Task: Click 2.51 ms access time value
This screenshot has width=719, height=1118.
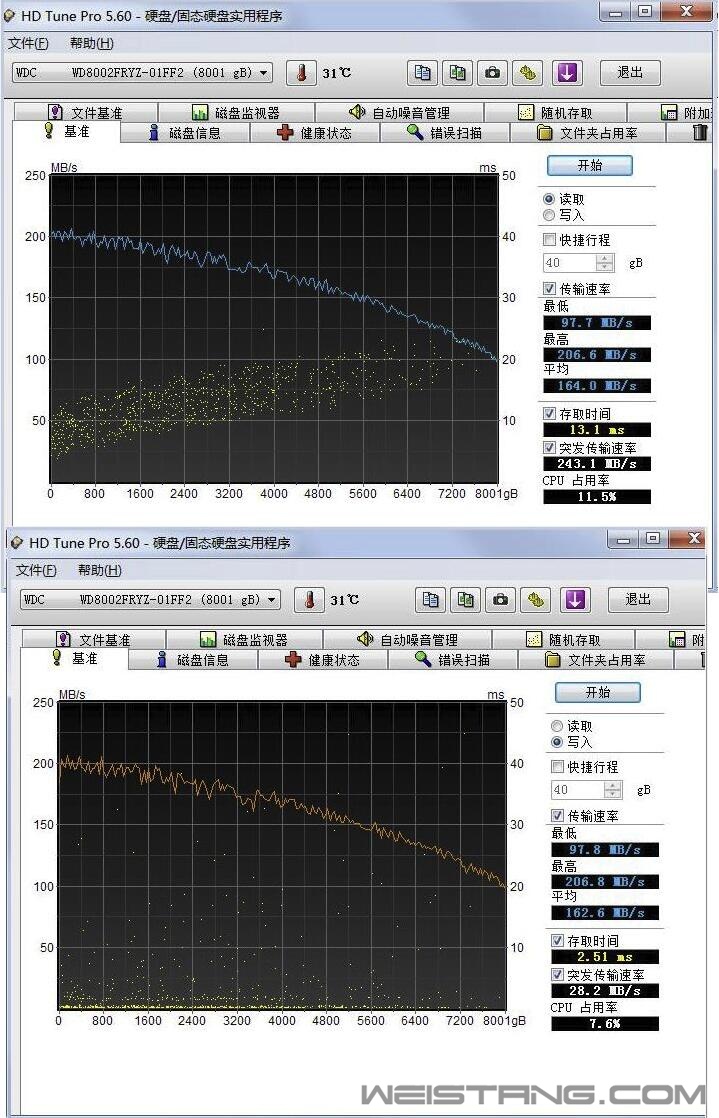Action: [x=605, y=957]
